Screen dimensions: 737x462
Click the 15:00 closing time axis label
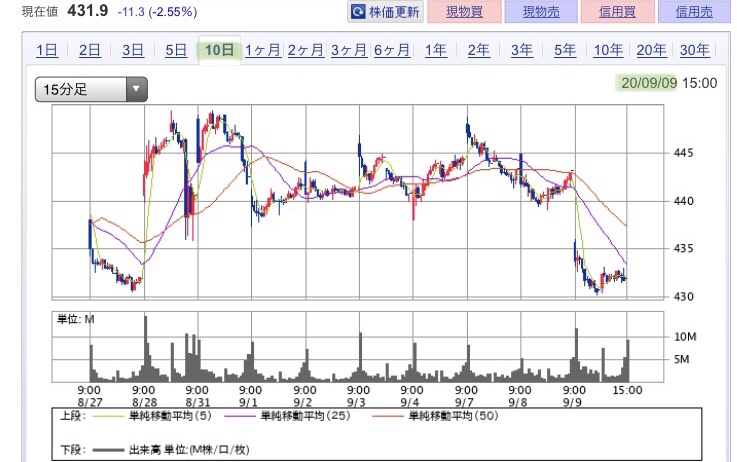(627, 390)
